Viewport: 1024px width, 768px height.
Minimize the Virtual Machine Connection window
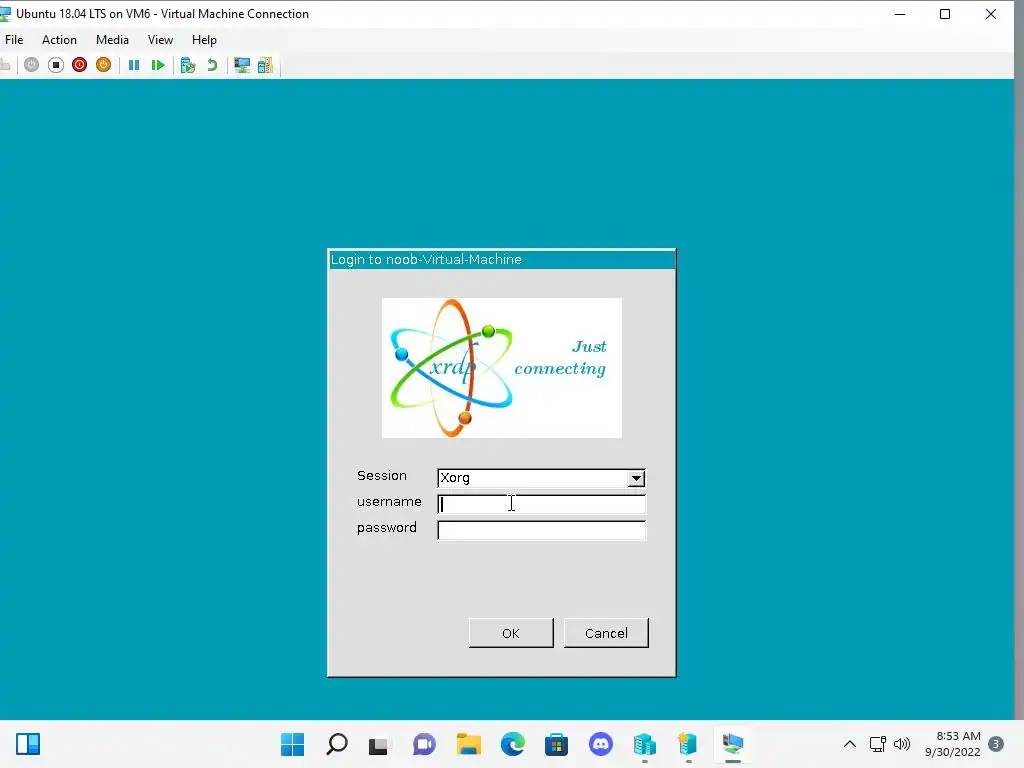tap(900, 14)
